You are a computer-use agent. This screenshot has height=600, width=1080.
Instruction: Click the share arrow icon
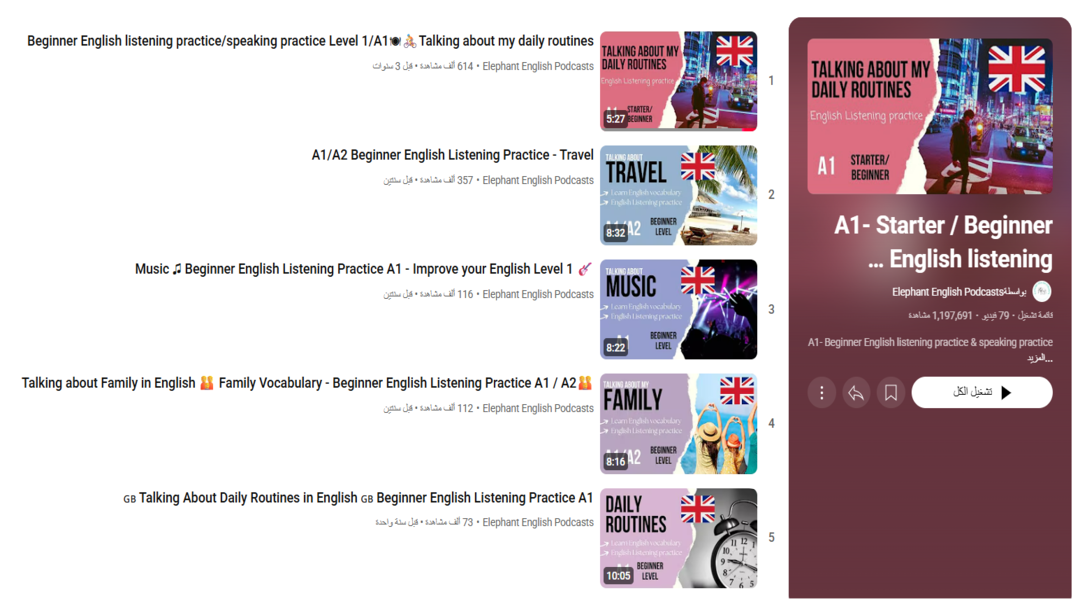[x=855, y=393]
